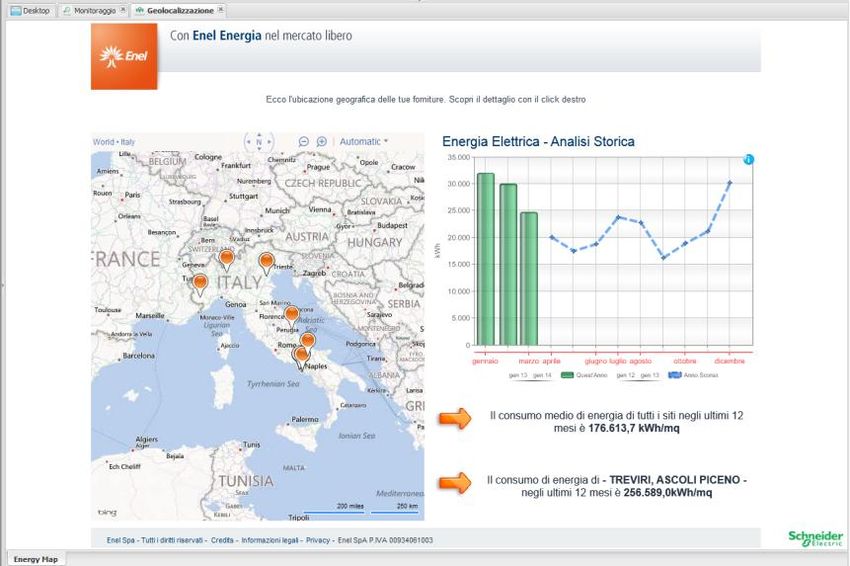Close the Geolocalizzazione tab
The height and width of the screenshot is (566, 850).
pyautogui.click(x=221, y=10)
